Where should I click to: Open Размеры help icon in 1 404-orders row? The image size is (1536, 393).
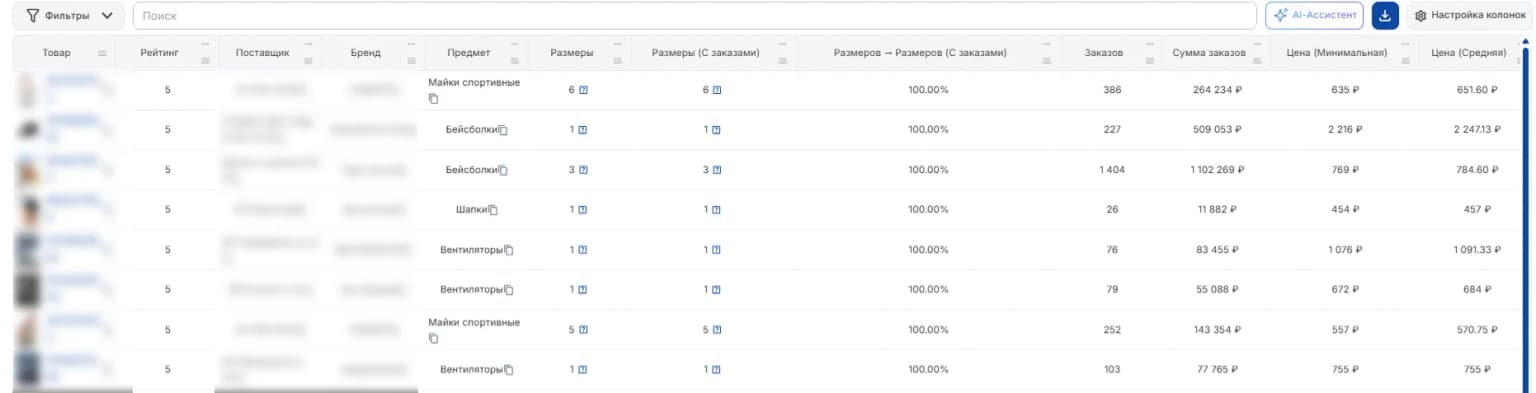(583, 170)
